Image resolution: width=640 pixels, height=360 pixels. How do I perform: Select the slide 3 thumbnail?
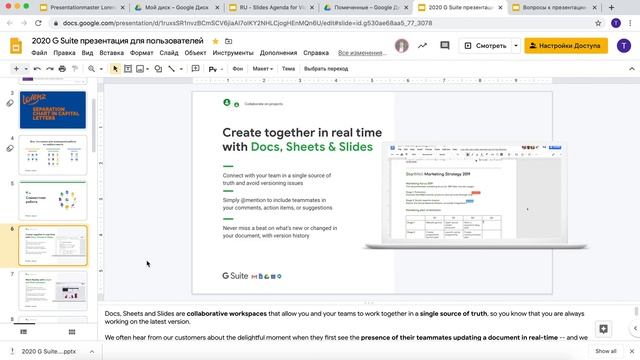click(x=53, y=110)
